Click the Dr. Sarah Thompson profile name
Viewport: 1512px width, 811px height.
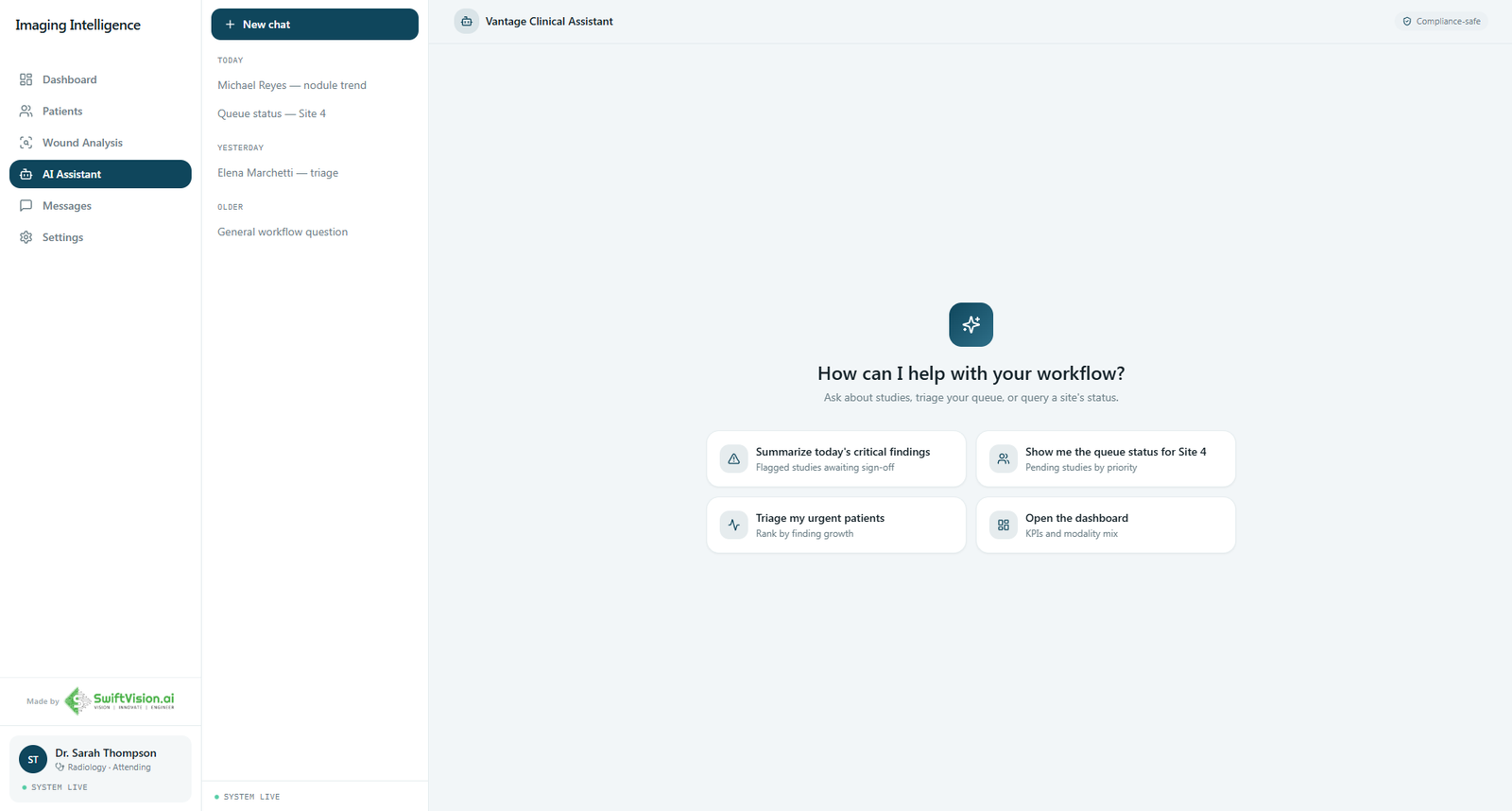(106, 753)
